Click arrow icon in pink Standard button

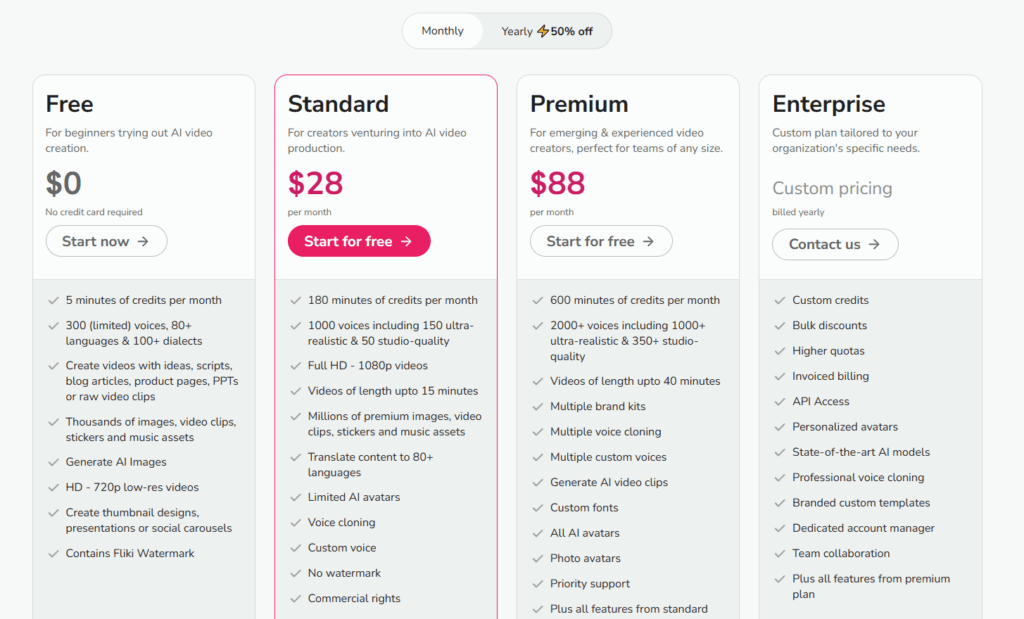point(406,242)
